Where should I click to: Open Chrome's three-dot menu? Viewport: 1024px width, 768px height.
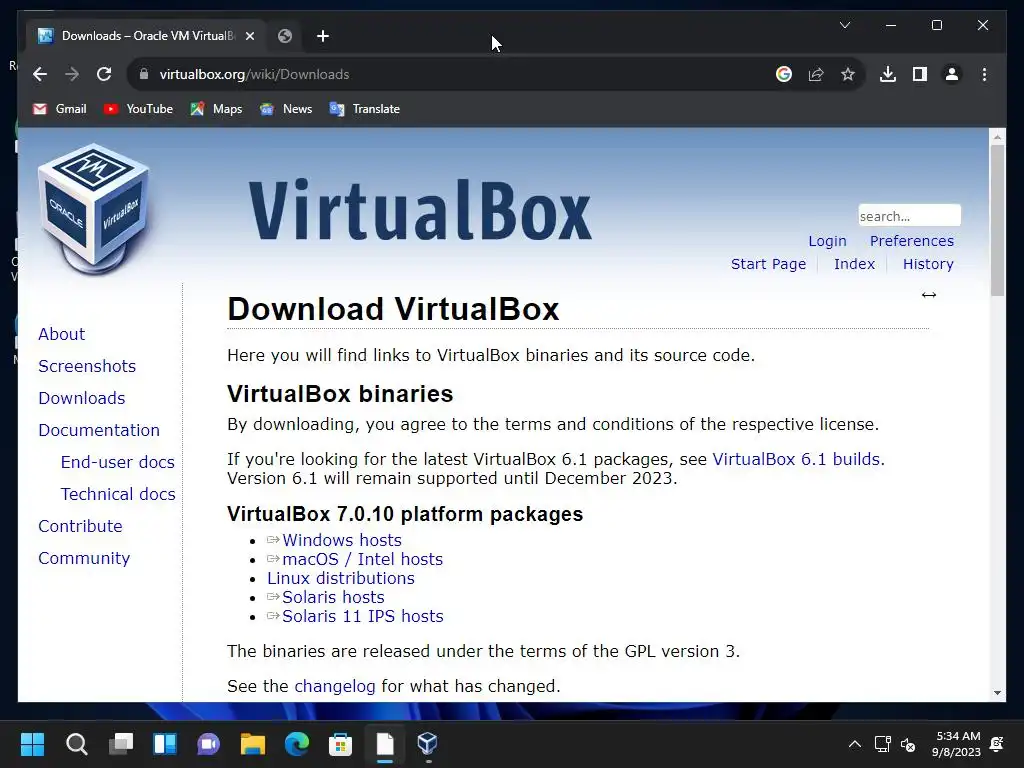[x=984, y=74]
